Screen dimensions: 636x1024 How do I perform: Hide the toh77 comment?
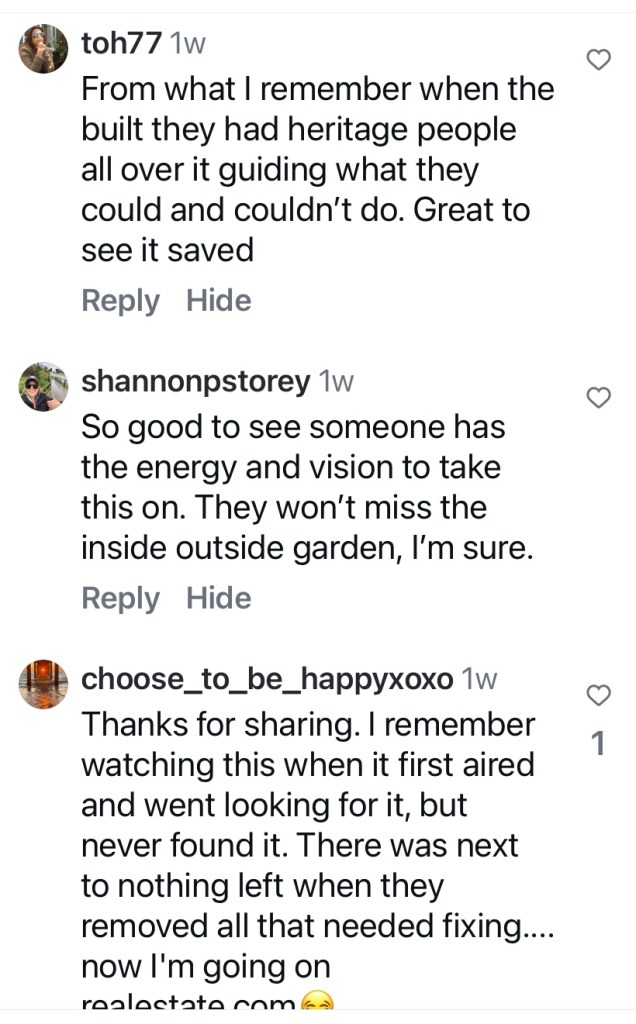218,301
